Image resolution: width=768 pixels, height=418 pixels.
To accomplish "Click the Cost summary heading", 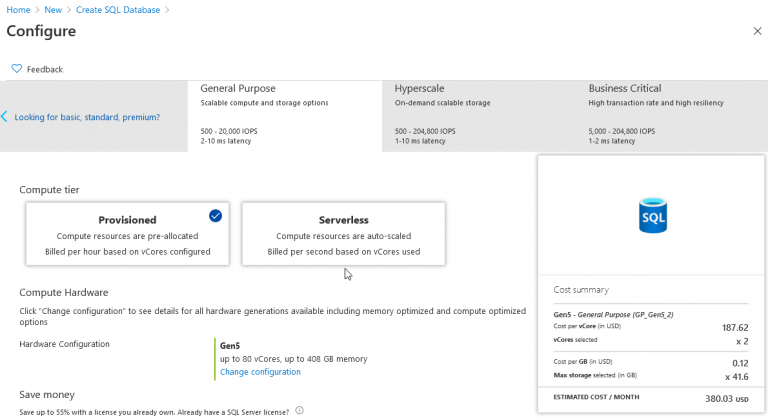I will 581,289.
